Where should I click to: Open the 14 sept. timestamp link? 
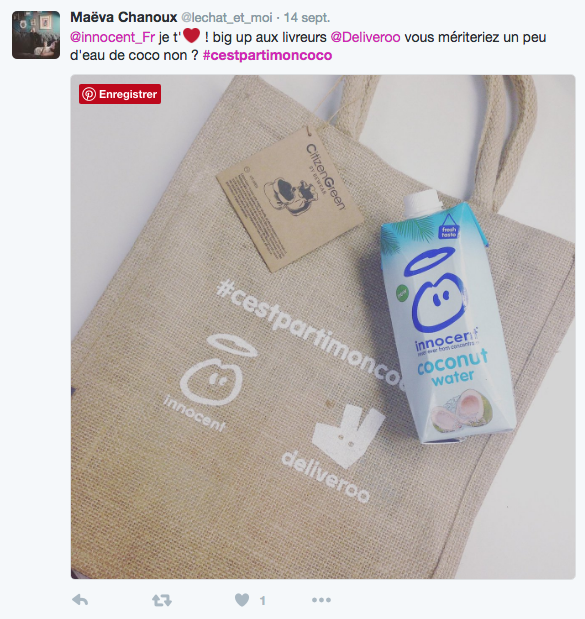point(307,18)
